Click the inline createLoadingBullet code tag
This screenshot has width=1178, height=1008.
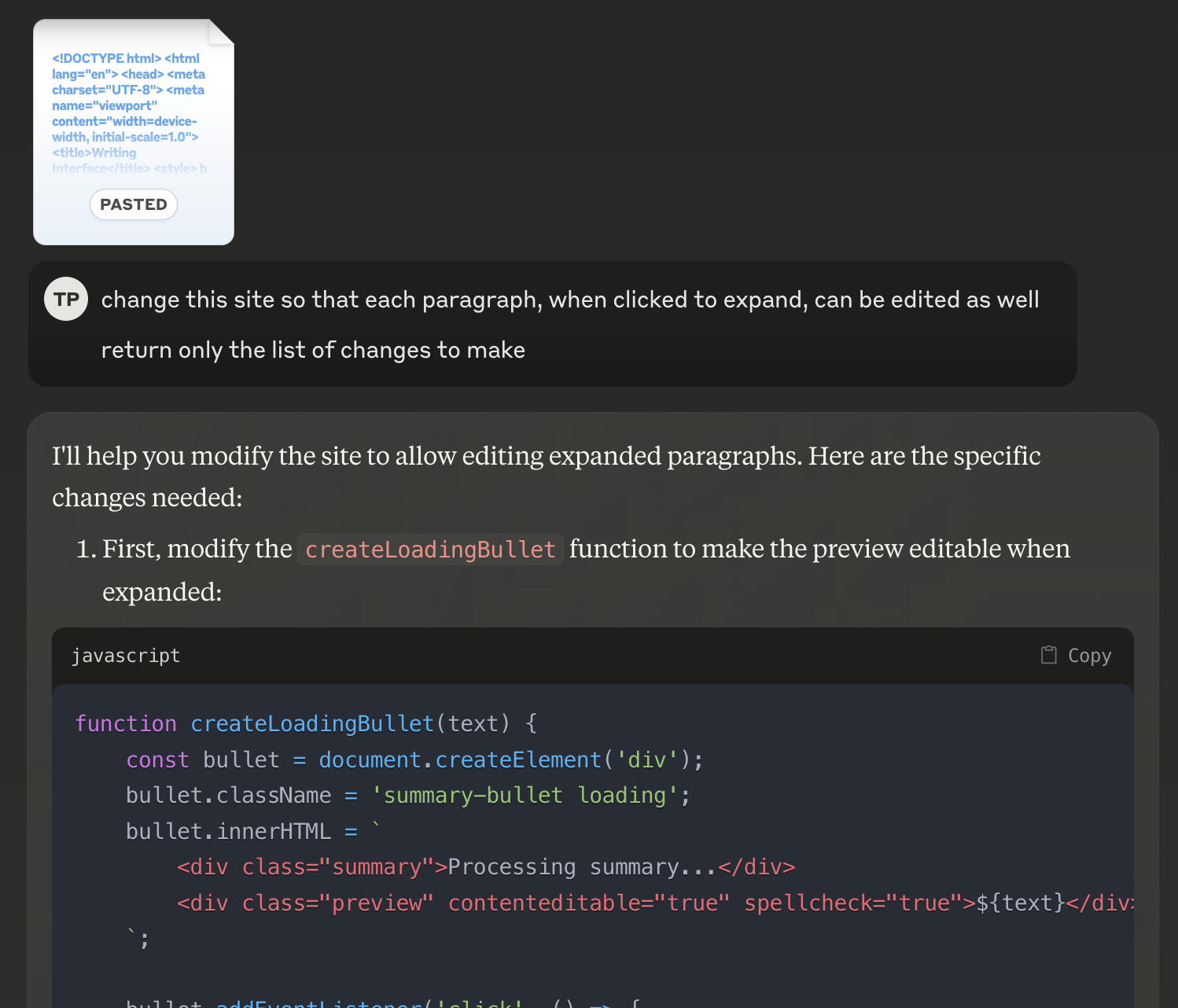(x=430, y=550)
